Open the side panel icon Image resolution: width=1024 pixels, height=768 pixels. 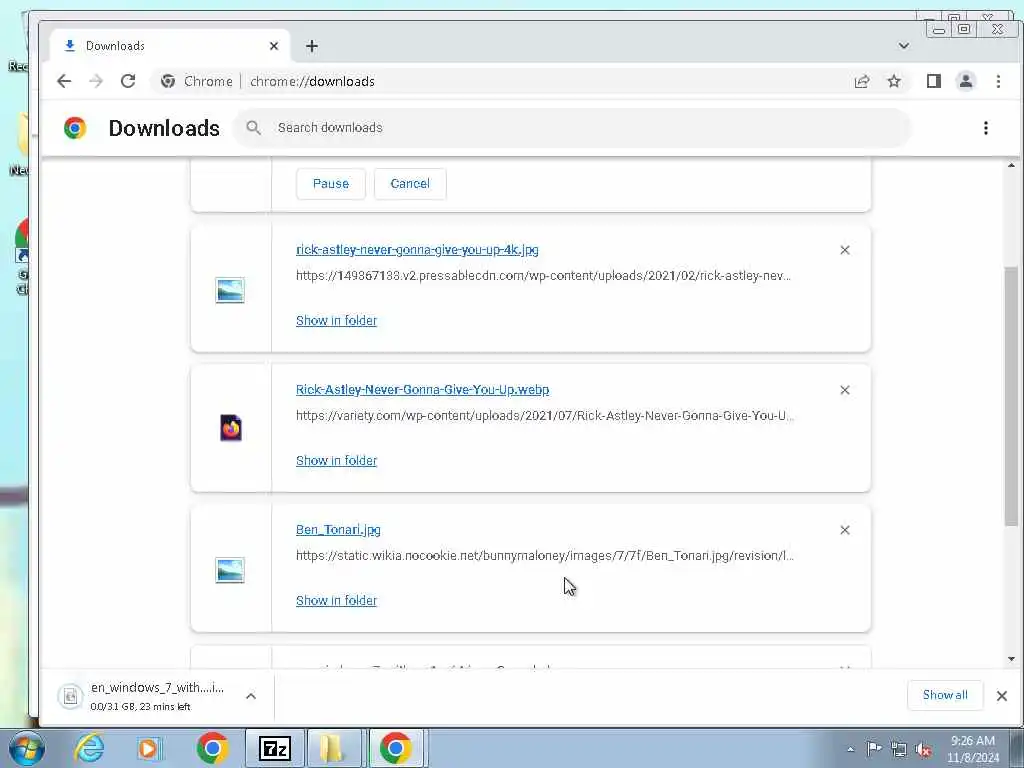(x=933, y=81)
